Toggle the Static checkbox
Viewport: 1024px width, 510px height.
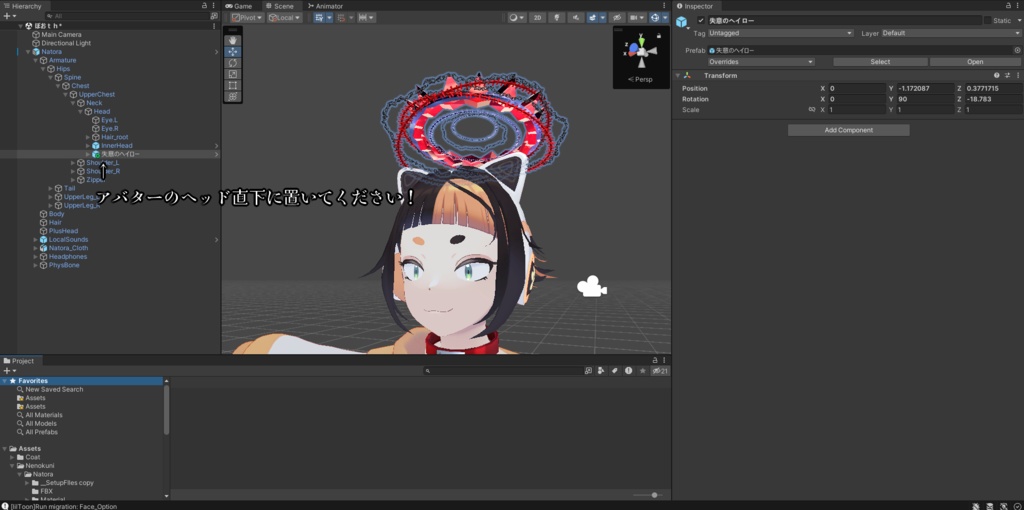click(x=987, y=20)
